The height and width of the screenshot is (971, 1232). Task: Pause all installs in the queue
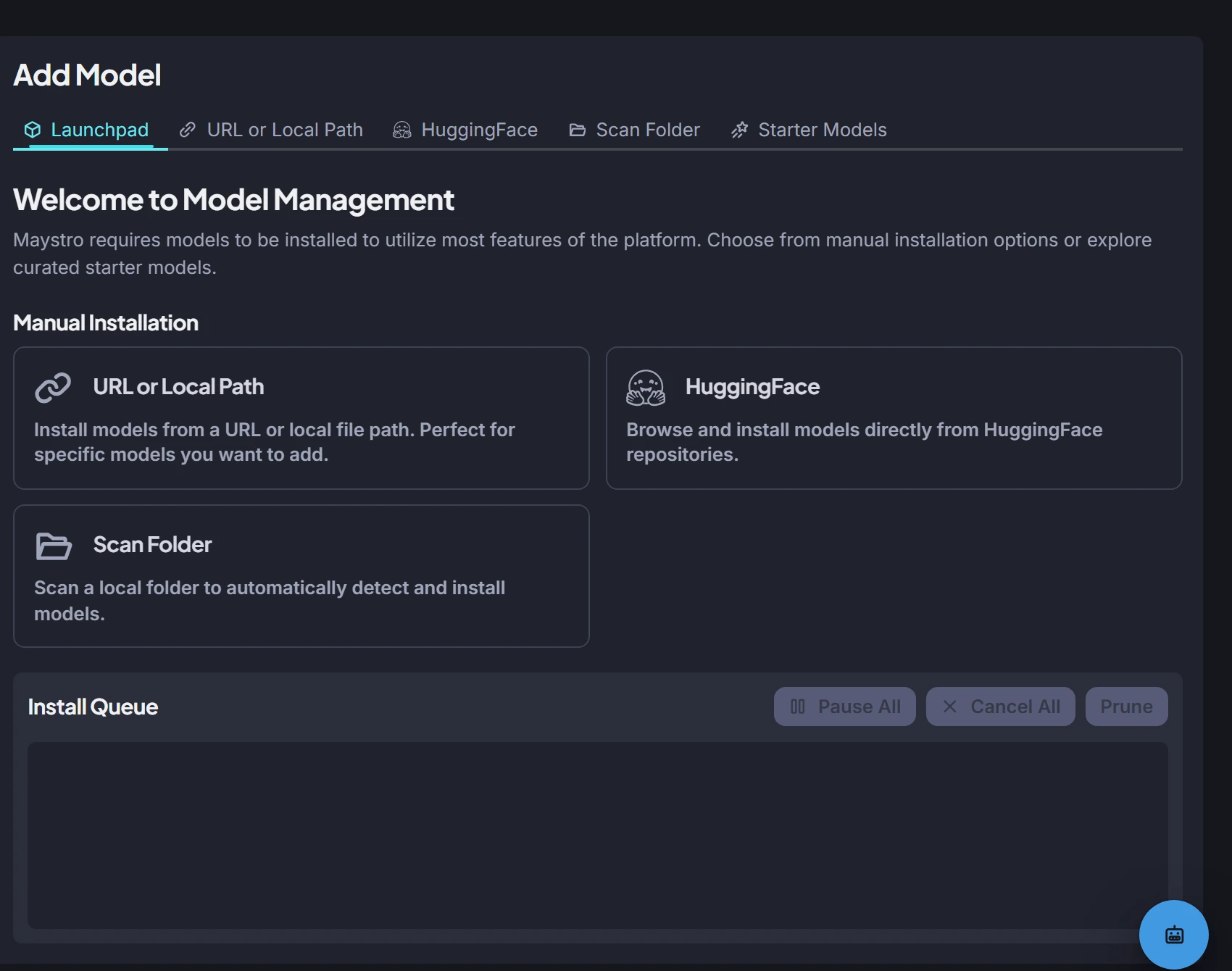point(845,707)
